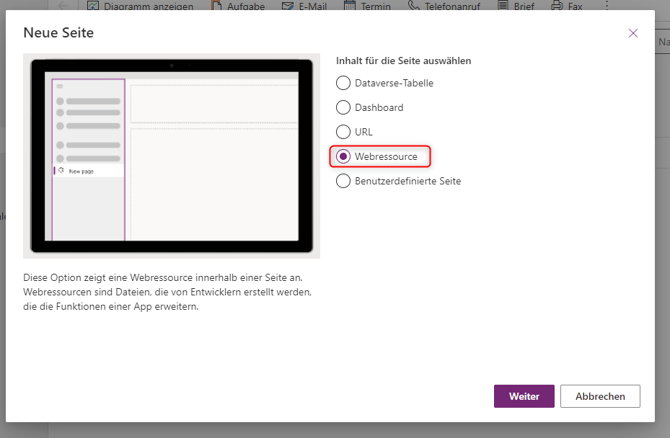Pick the Webressource radio option
Screen dimensions: 670x438
pos(344,157)
